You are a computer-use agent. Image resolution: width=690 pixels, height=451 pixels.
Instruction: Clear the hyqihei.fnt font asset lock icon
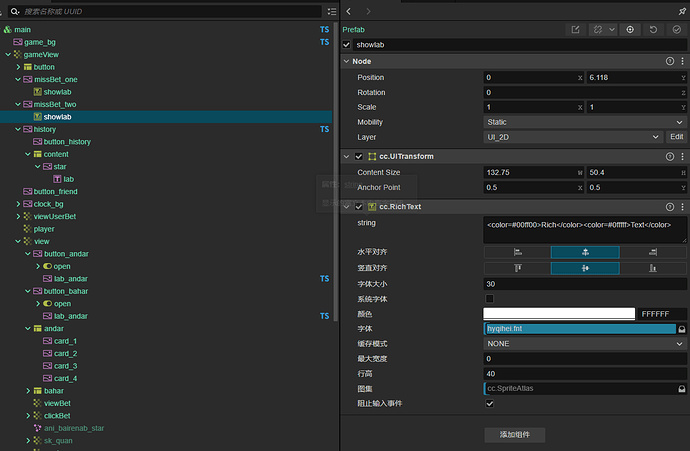point(682,329)
